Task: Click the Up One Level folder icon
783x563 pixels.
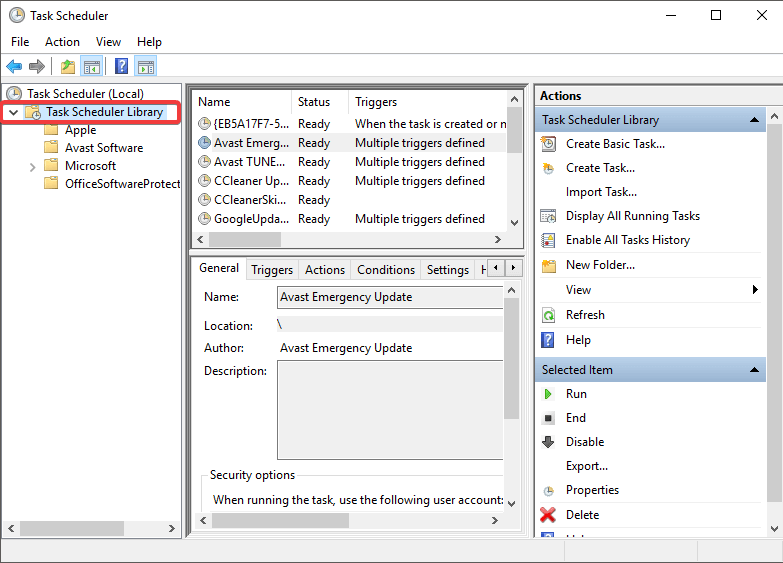Action: pos(67,66)
